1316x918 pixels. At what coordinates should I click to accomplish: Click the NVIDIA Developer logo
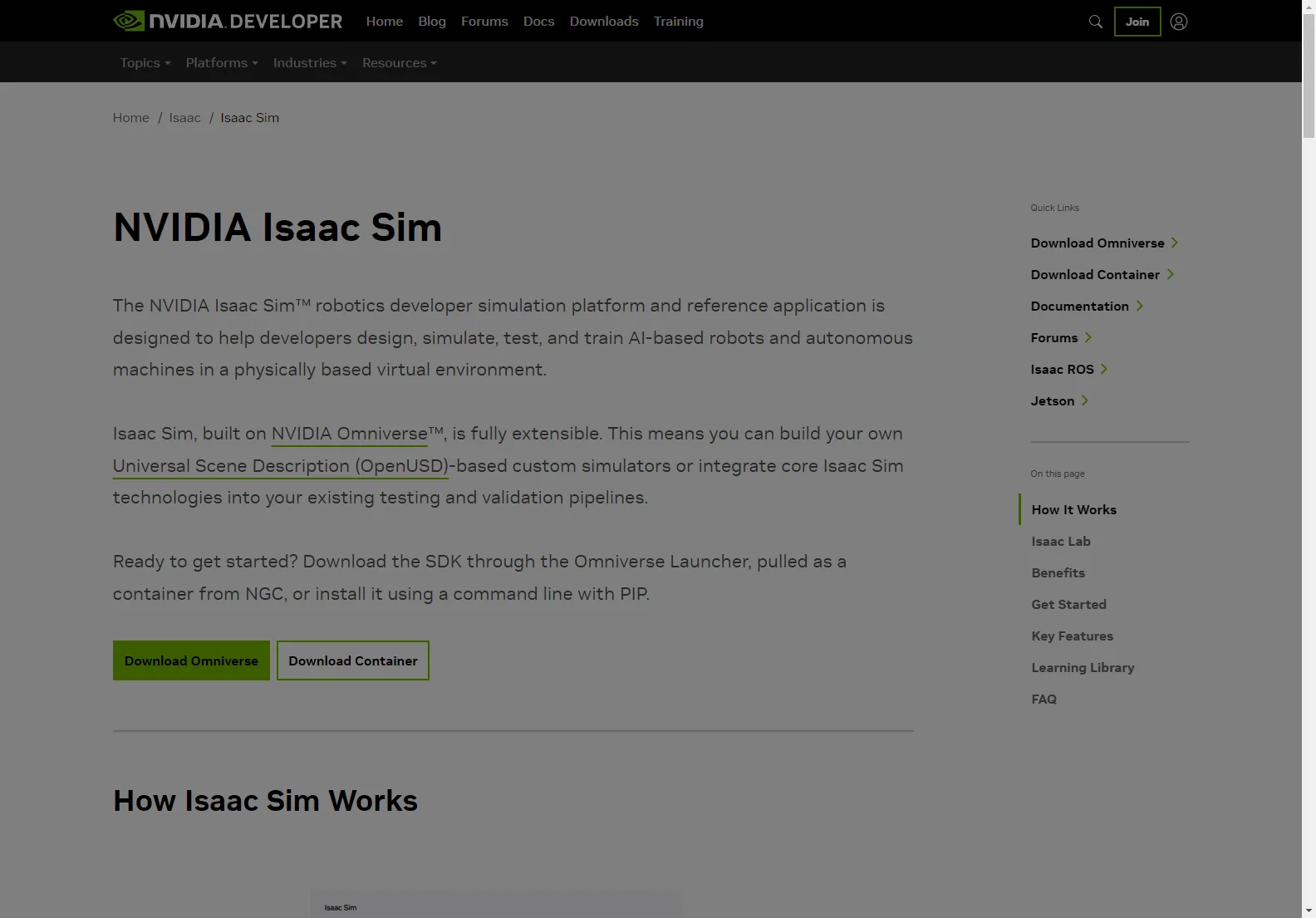[x=228, y=21]
